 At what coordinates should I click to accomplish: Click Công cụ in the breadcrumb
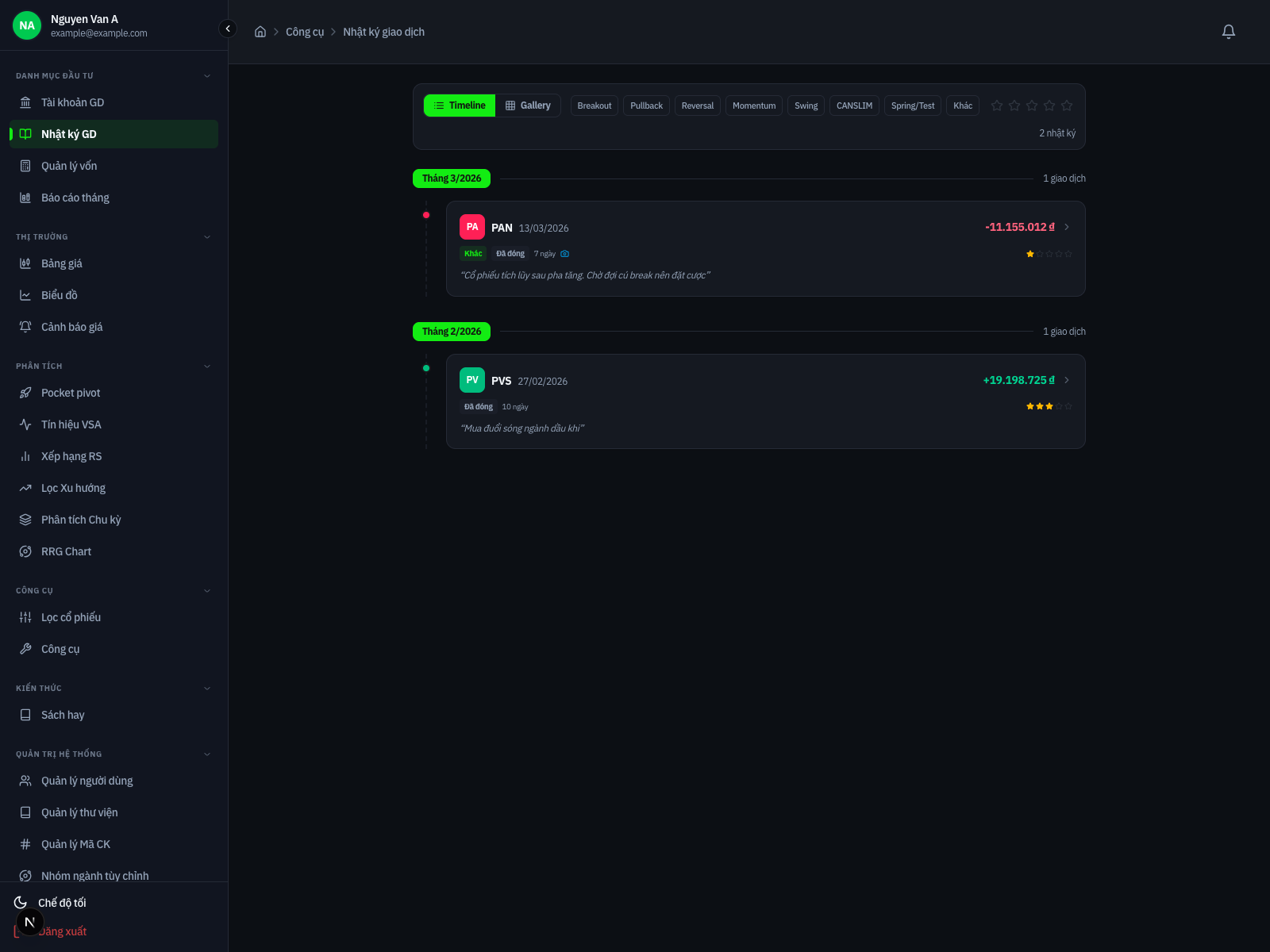point(305,32)
